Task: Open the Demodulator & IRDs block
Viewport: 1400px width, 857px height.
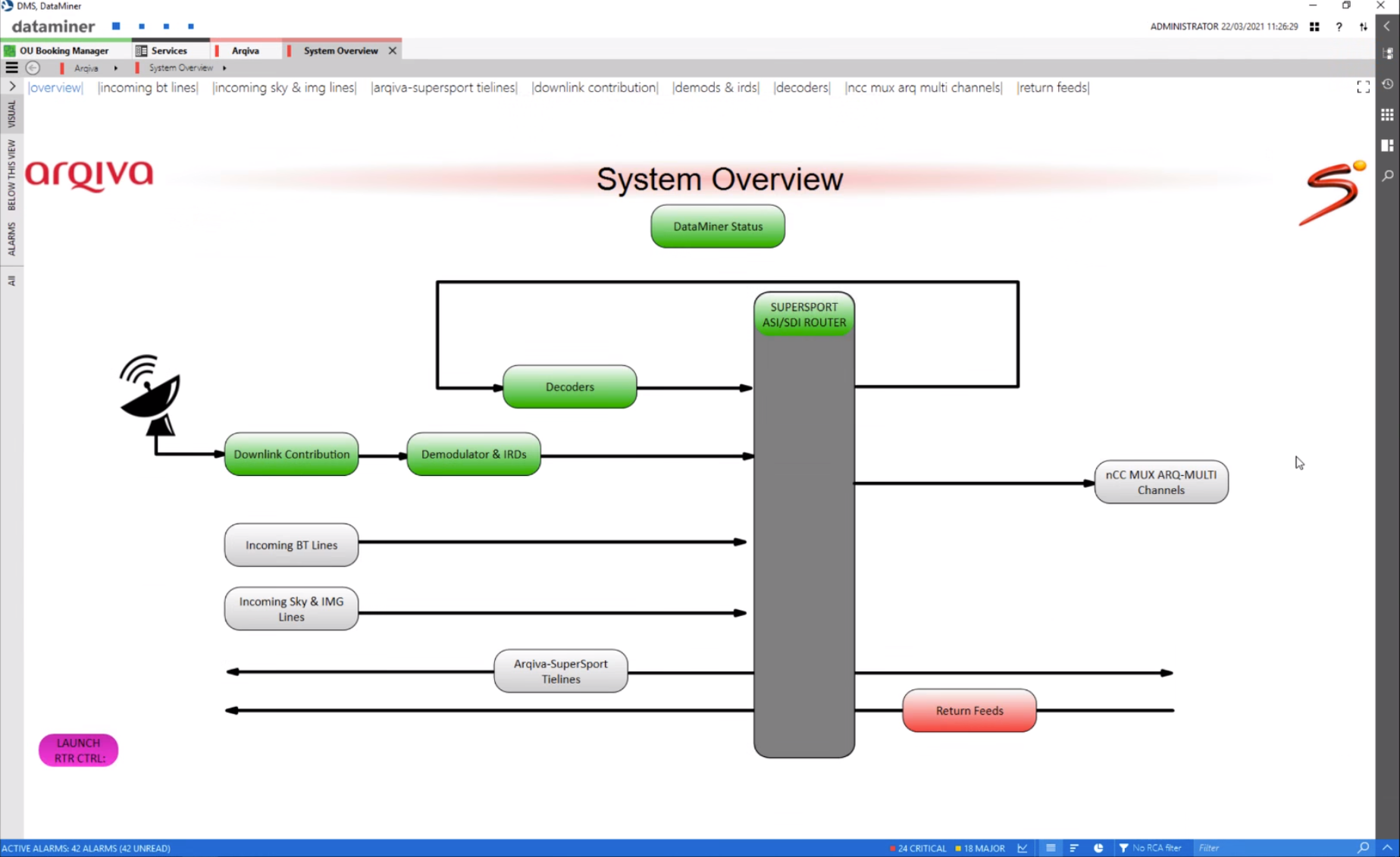Action: (x=474, y=455)
